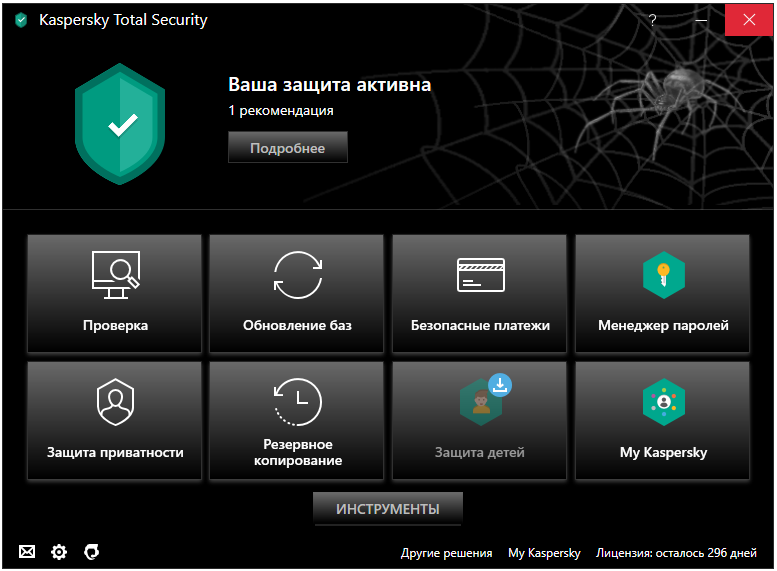777x571 pixels.
Task: Click the Kaspersky shield logo in title bar
Action: (21, 20)
